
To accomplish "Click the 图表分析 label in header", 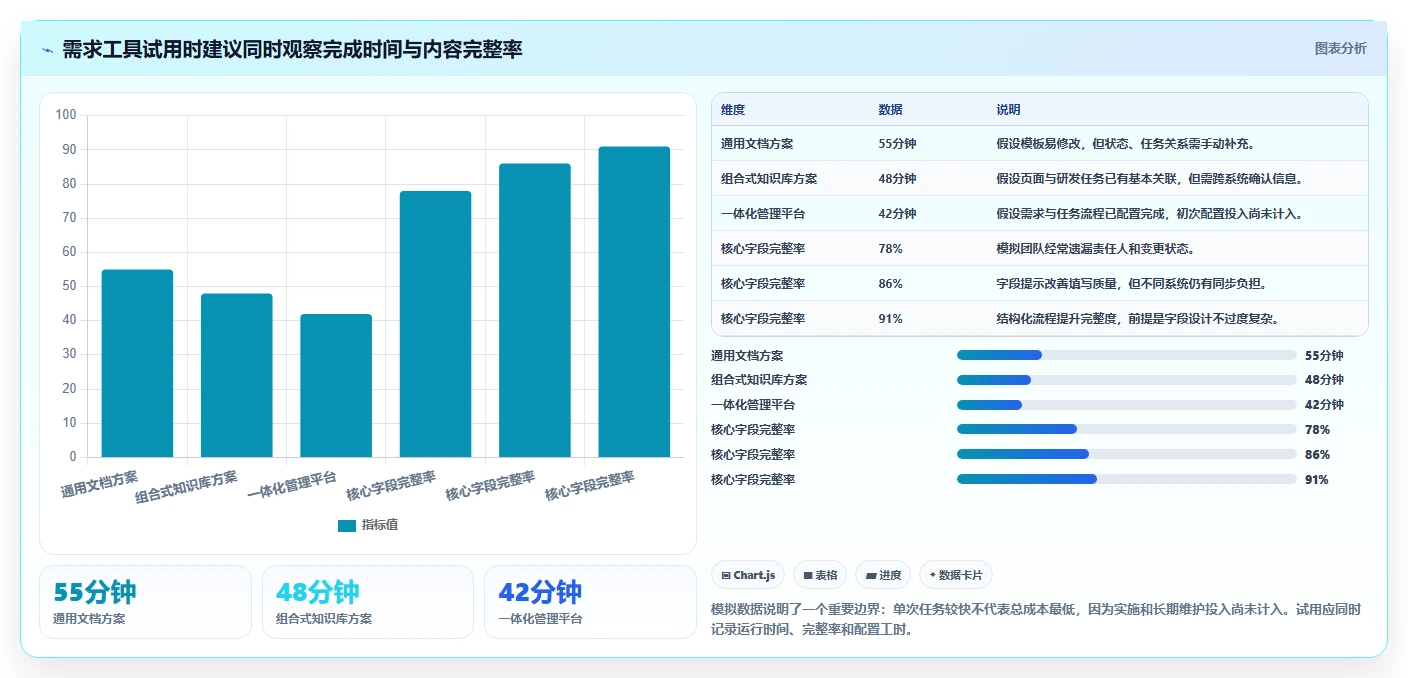I will 1340,48.
